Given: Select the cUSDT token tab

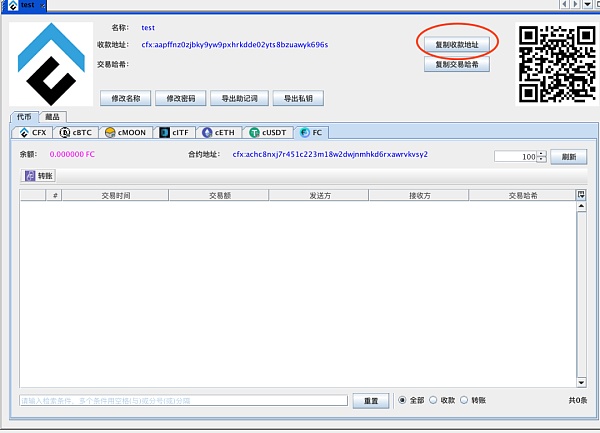Looking at the screenshot, I should point(268,132).
